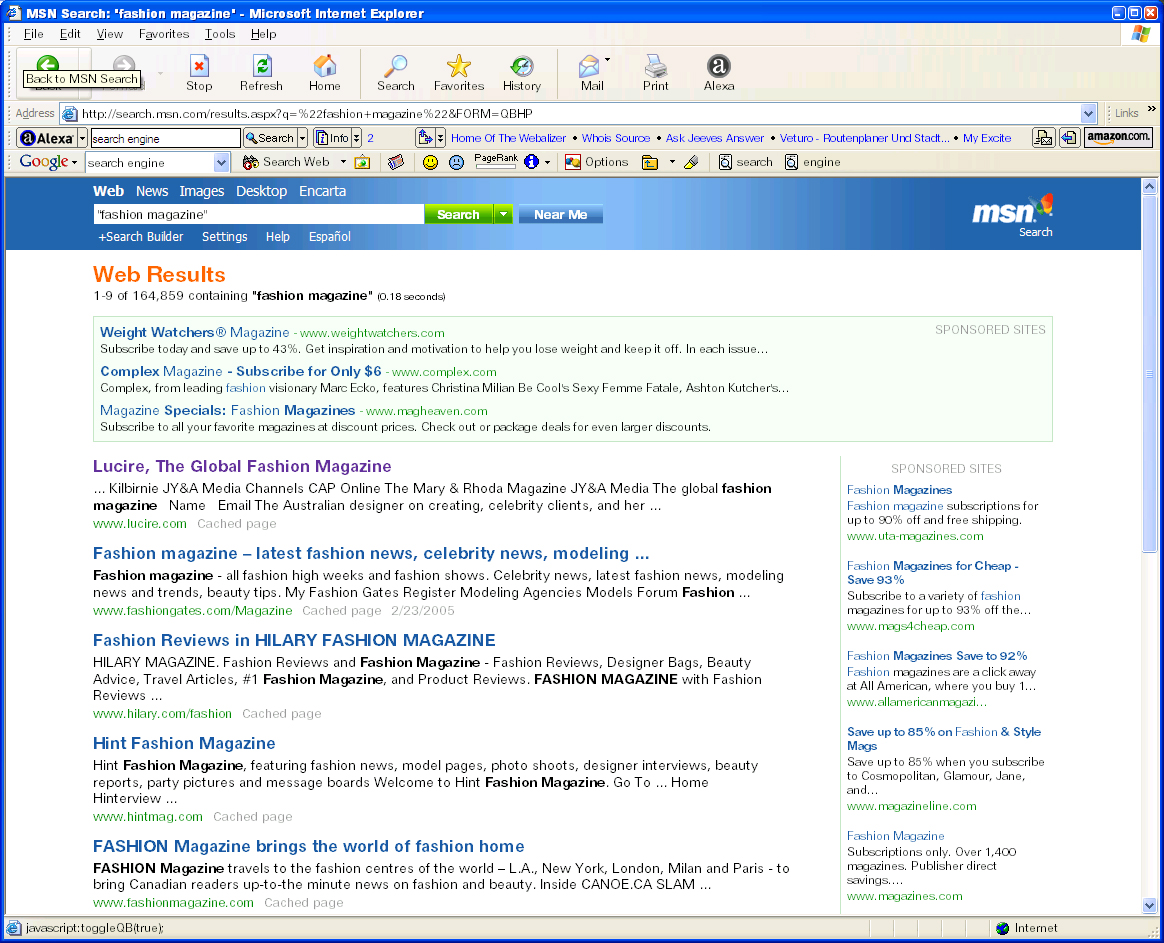Switch to the MSN Images tab
The width and height of the screenshot is (1164, 943).
click(202, 191)
